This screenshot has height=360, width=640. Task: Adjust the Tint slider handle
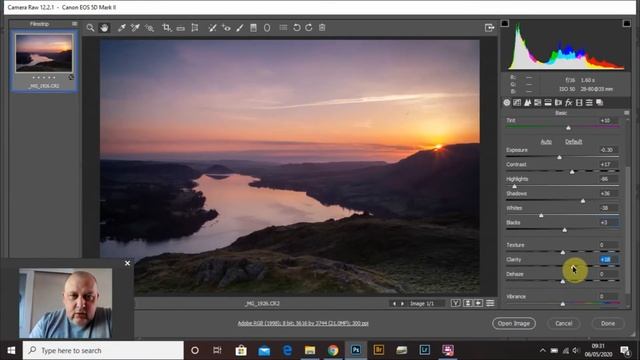pyautogui.click(x=568, y=128)
